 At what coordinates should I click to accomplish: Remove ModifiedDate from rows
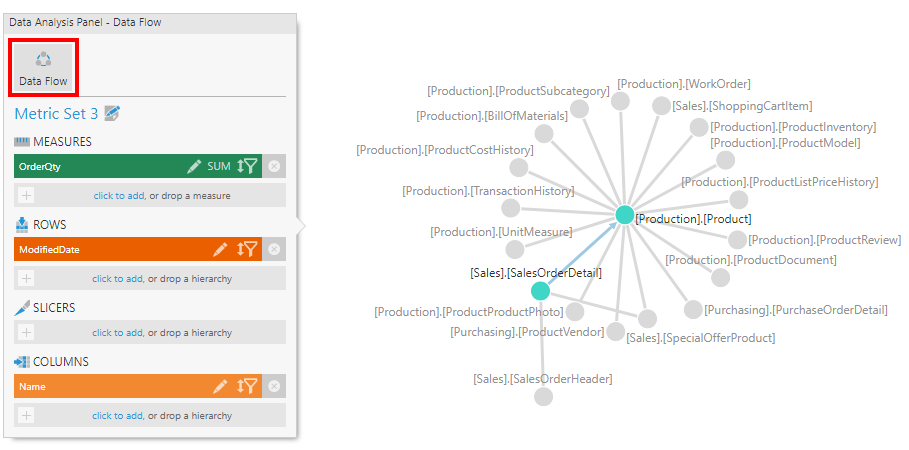(x=275, y=249)
